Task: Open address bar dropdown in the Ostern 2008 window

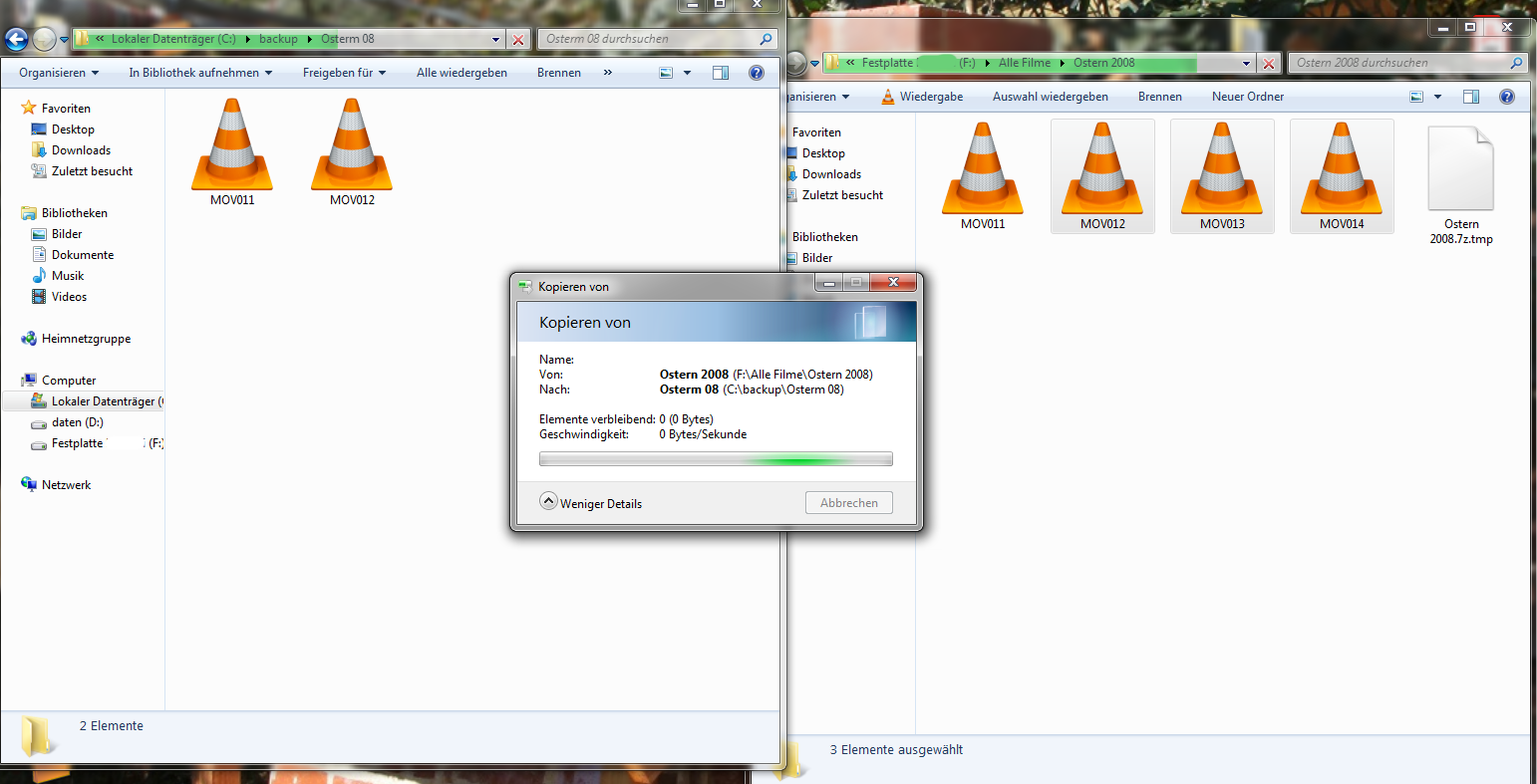Action: (1246, 63)
